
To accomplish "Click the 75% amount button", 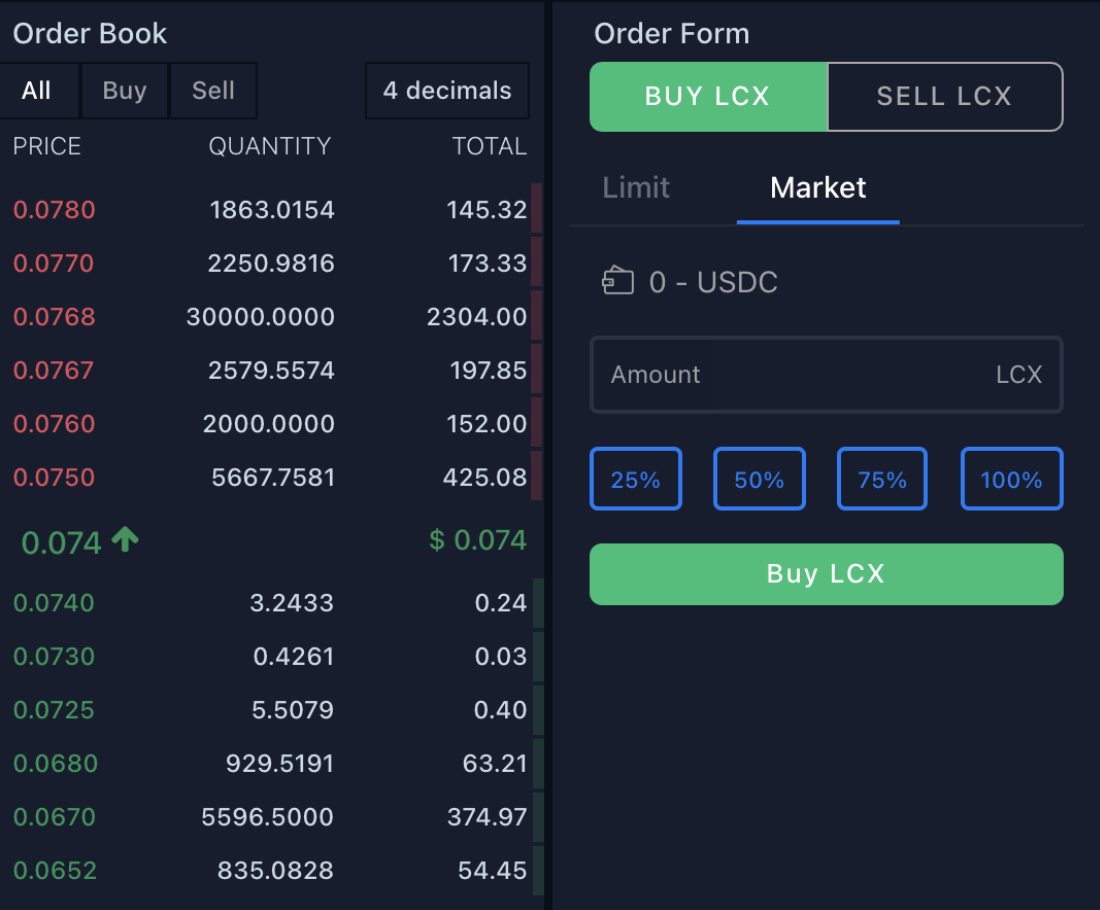I will click(883, 479).
